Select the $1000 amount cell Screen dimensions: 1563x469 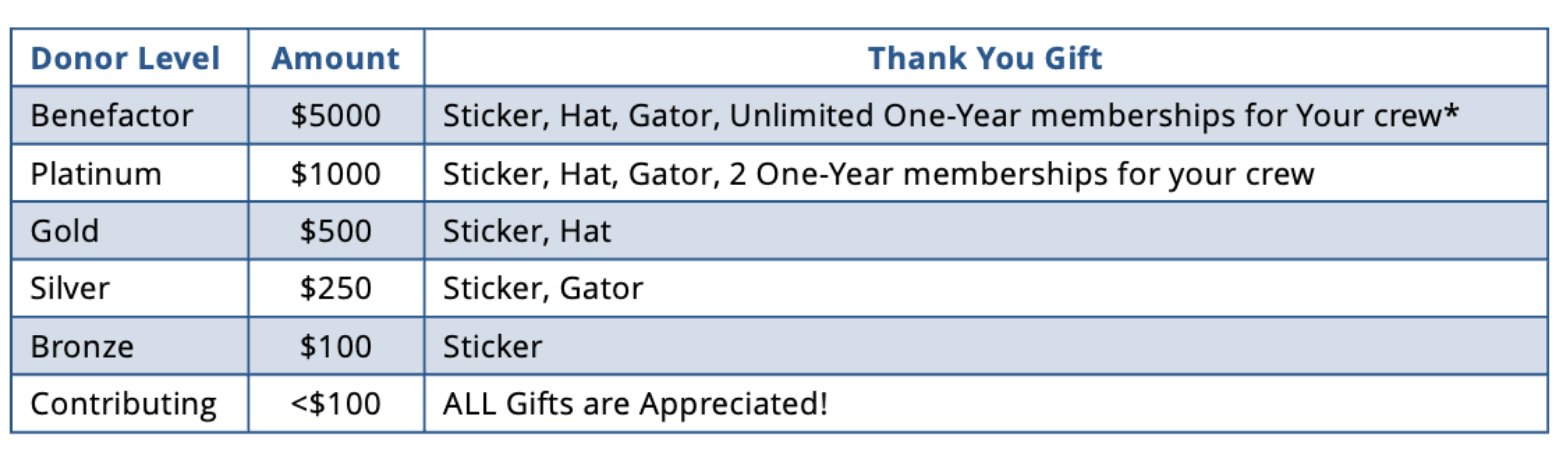(x=336, y=174)
